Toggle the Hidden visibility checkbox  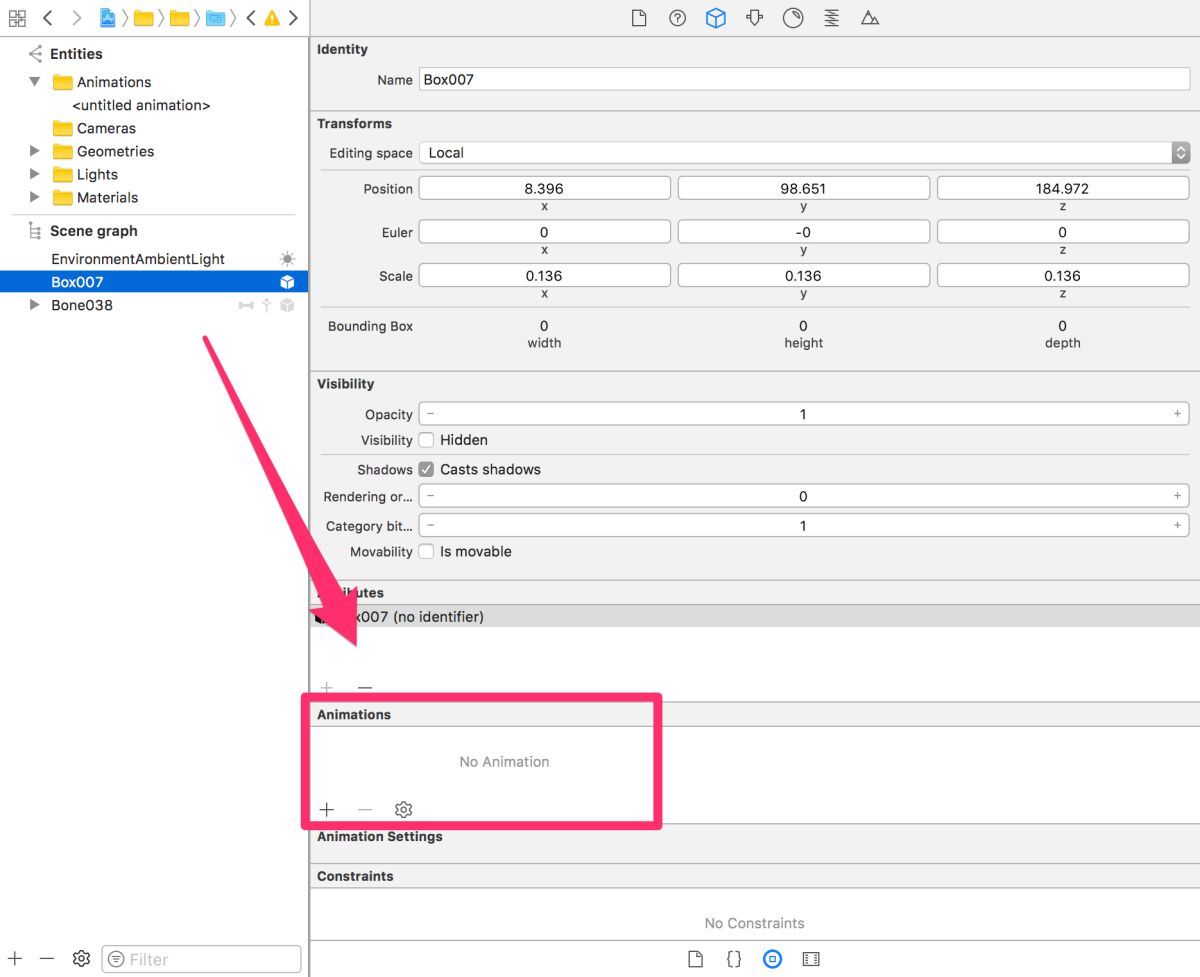click(x=426, y=440)
